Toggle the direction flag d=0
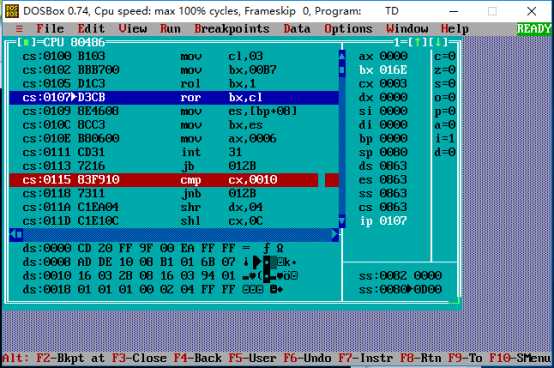 (x=445, y=152)
